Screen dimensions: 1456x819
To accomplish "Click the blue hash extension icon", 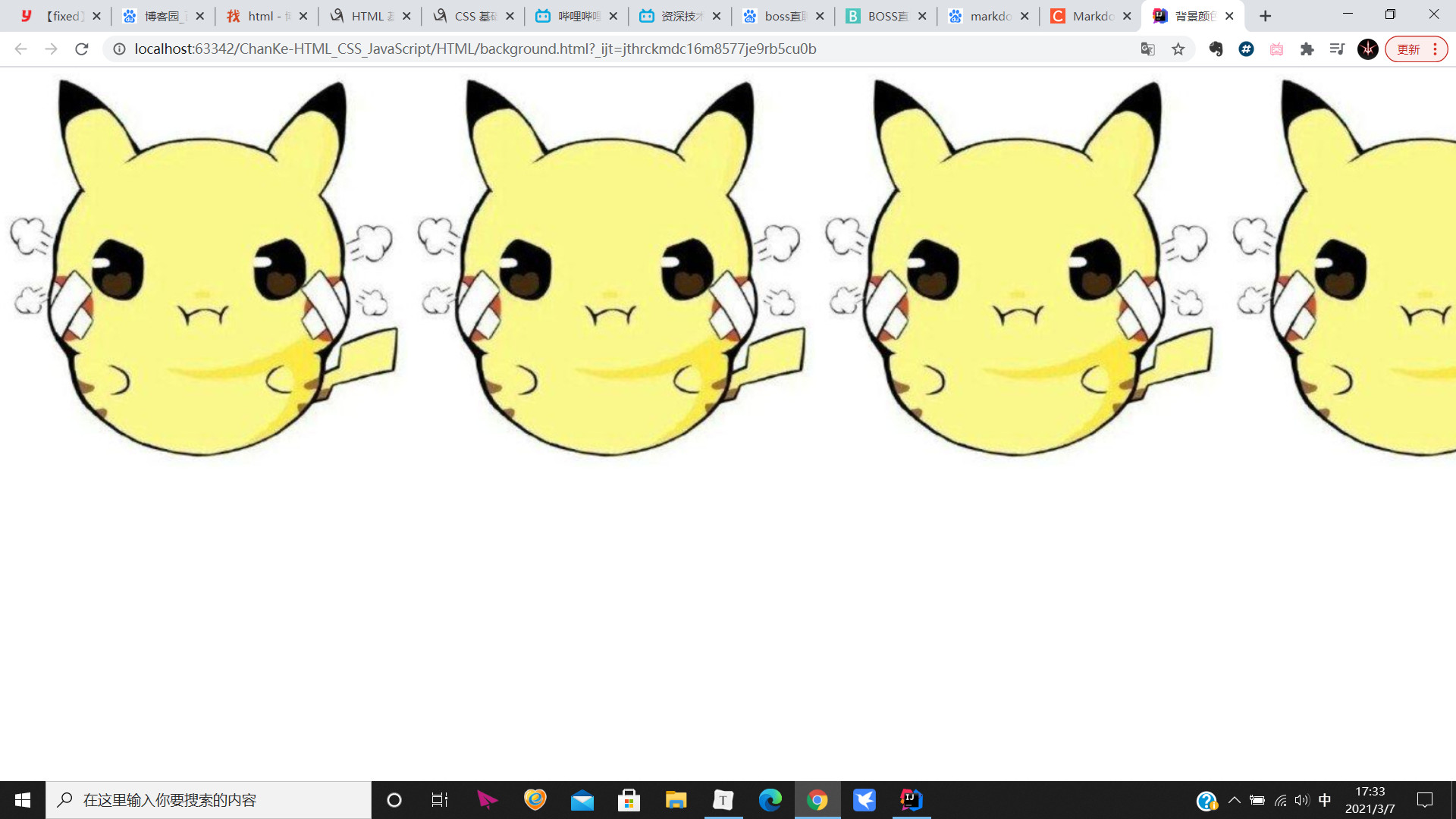I will 1246,49.
